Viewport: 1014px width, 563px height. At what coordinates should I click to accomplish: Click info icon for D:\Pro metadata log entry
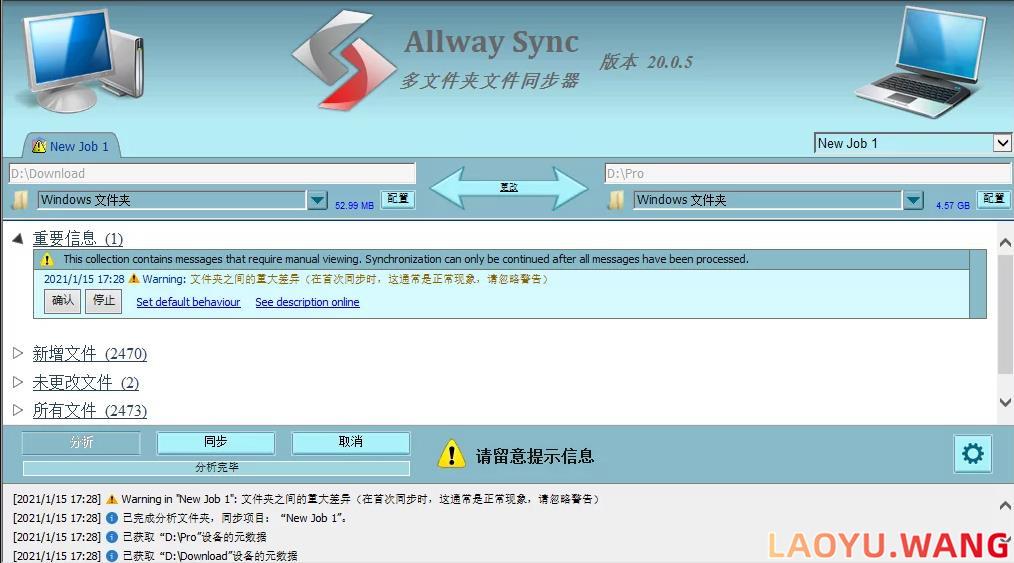112,536
